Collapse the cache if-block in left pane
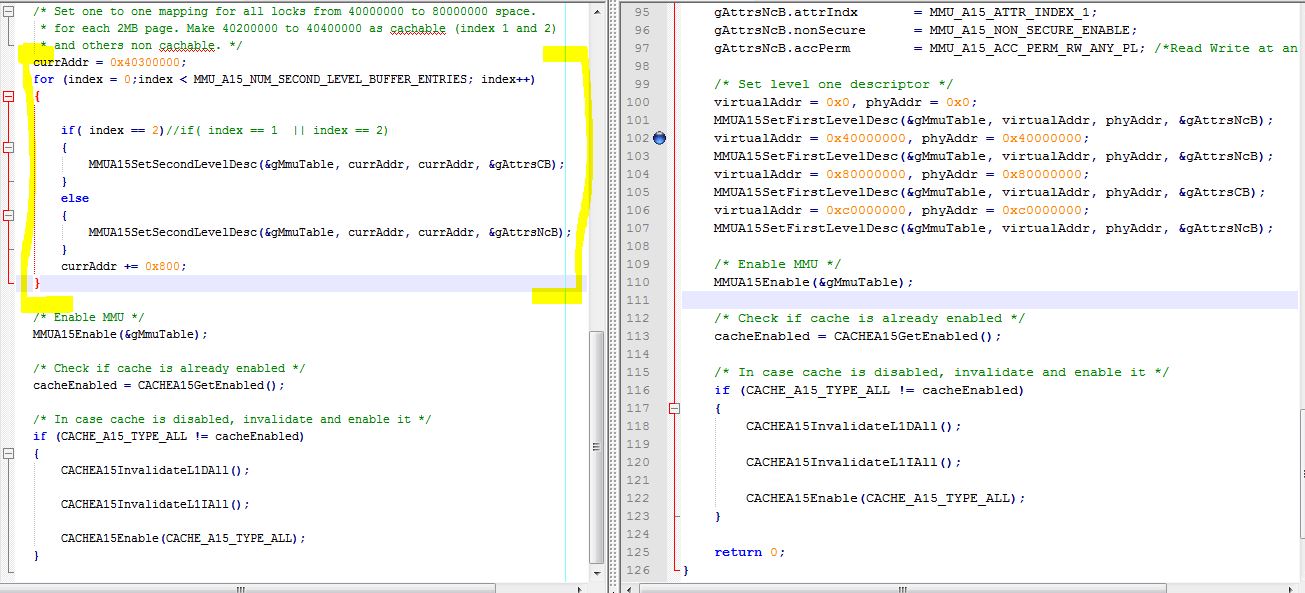Image resolution: width=1305 pixels, height=593 pixels. pyautogui.click(x=8, y=453)
